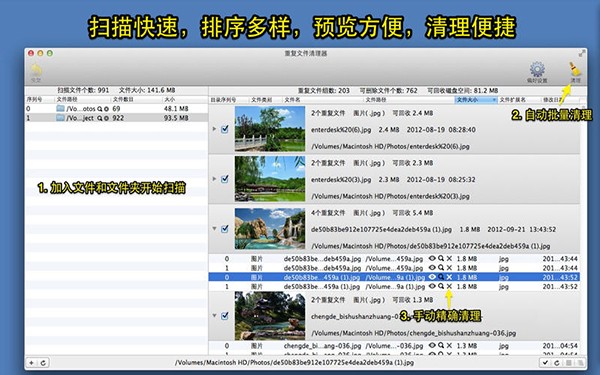Click 扫描文件个数: 991 summary text
Viewport: 600px width, 375px height.
(x=83, y=90)
